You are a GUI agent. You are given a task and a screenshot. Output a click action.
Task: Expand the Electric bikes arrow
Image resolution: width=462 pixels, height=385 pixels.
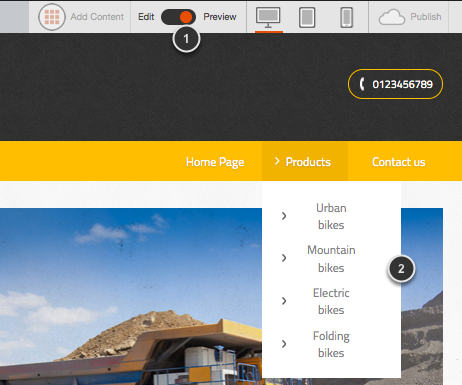pyautogui.click(x=284, y=301)
